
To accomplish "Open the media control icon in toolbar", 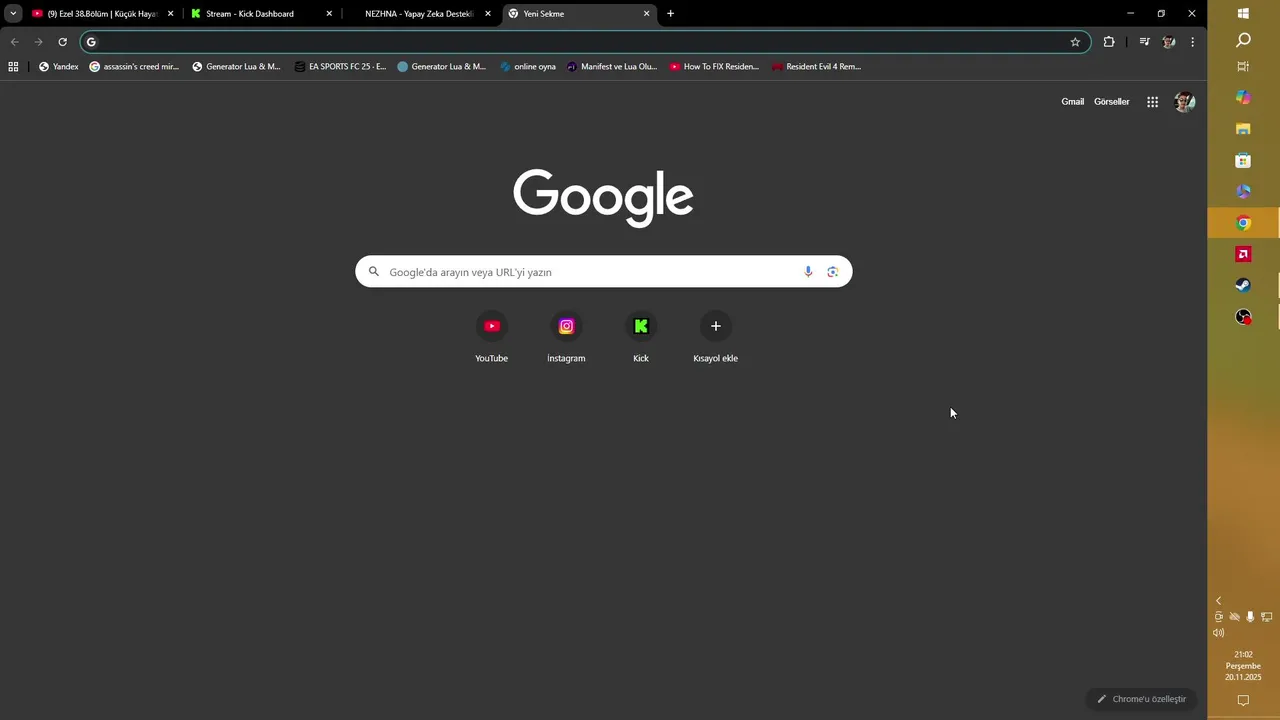I will click(1145, 42).
